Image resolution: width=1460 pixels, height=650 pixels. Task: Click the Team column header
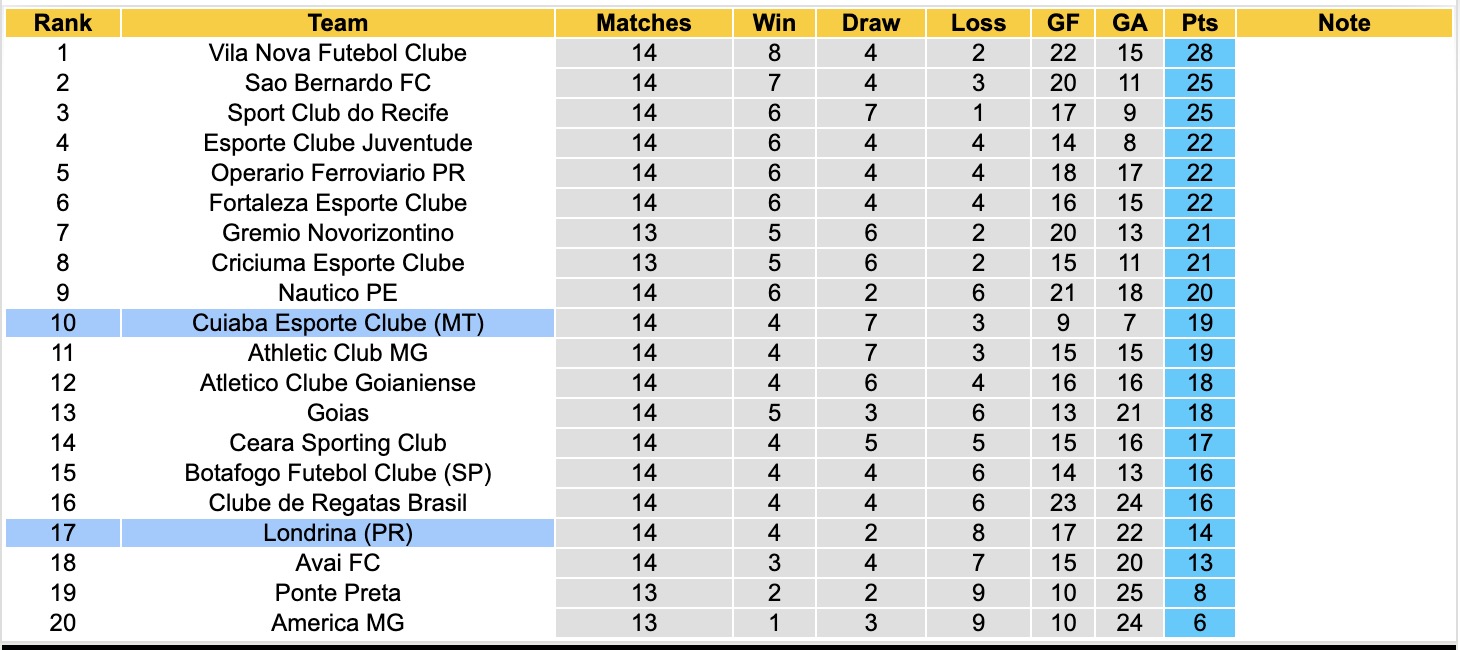tap(338, 23)
